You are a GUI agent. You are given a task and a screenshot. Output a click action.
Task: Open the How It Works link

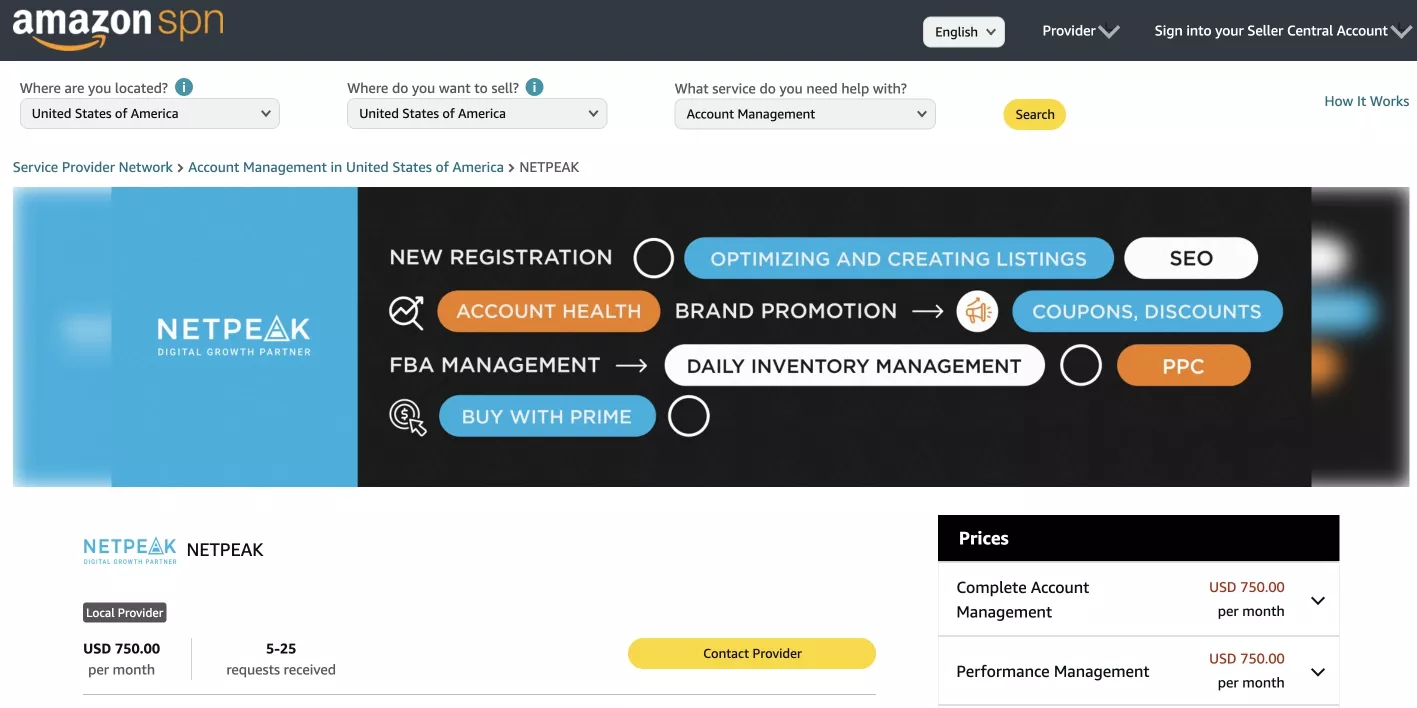[1366, 101]
